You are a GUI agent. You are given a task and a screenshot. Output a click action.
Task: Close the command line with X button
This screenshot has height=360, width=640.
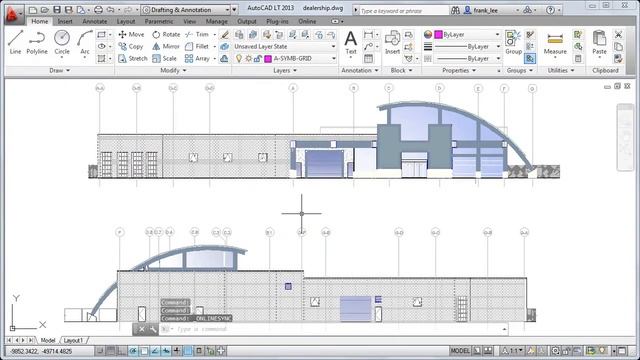[x=141, y=329]
